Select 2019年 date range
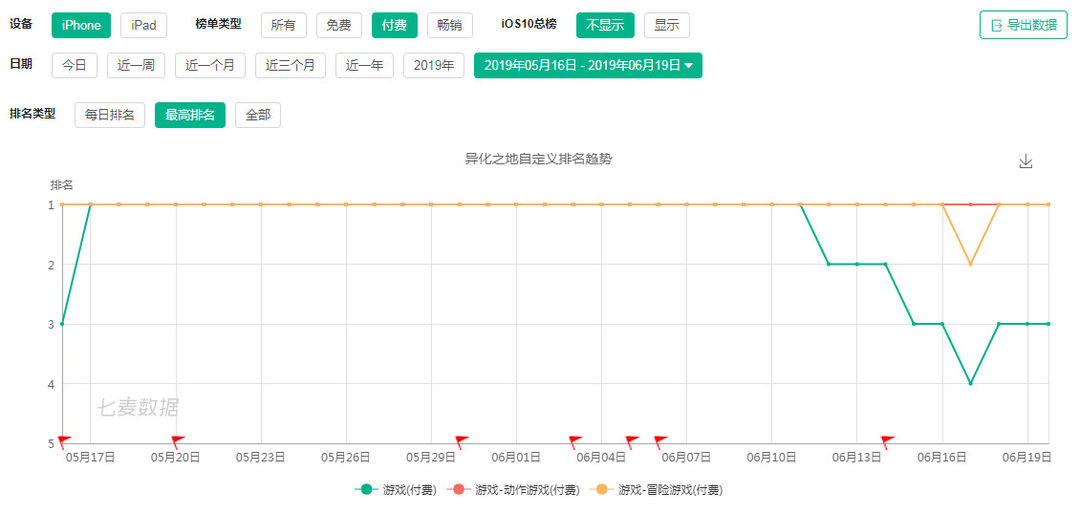 (434, 65)
